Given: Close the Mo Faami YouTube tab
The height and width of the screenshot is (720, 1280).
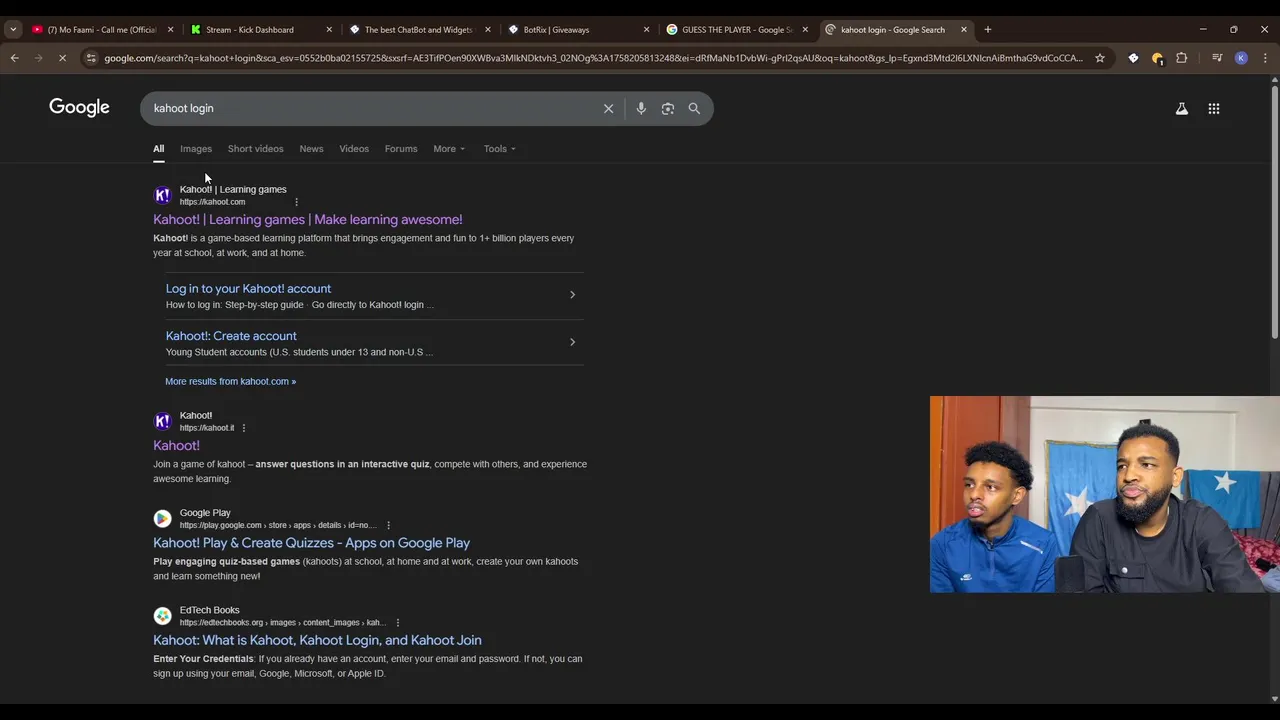Looking at the screenshot, I should [x=170, y=29].
